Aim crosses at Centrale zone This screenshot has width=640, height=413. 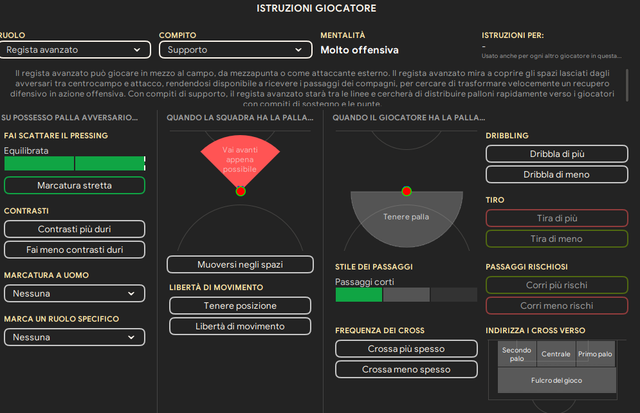tap(556, 354)
